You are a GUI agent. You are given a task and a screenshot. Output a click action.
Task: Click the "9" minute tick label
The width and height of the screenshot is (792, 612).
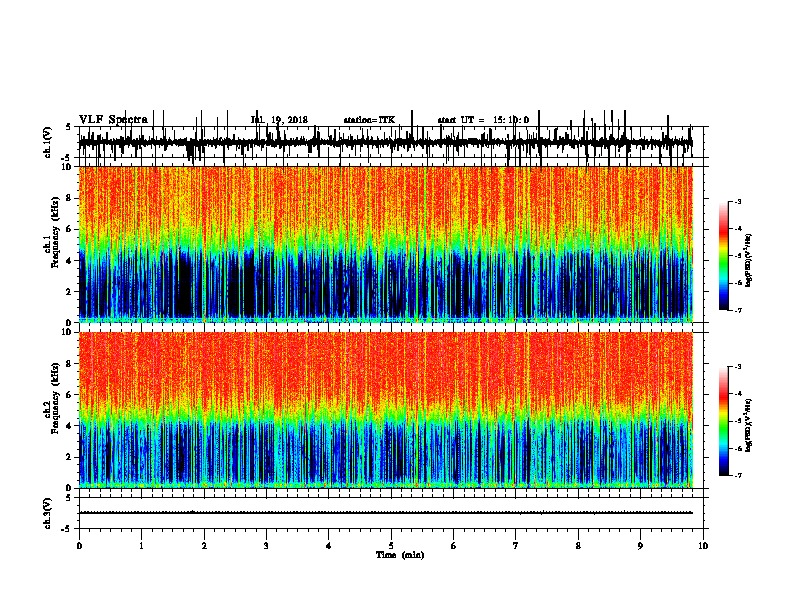[640, 546]
